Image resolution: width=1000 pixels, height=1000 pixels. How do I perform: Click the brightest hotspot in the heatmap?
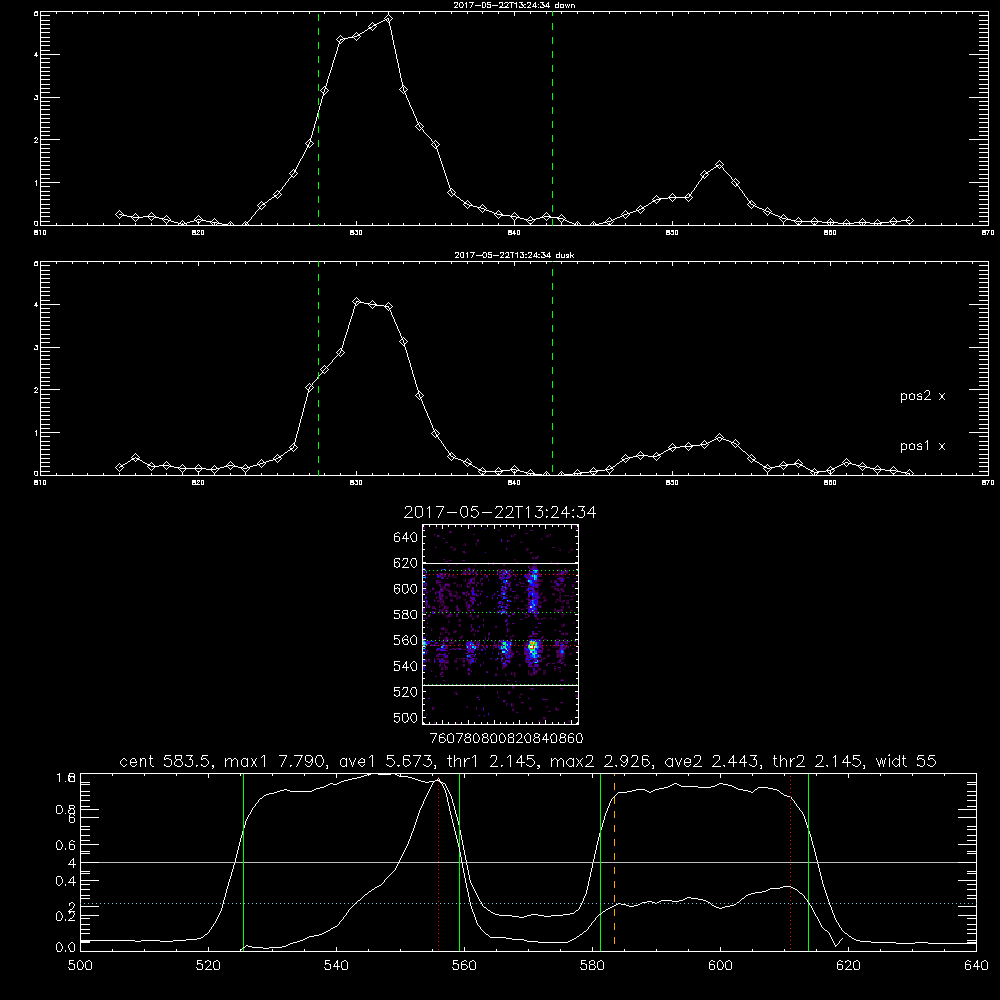(x=533, y=647)
